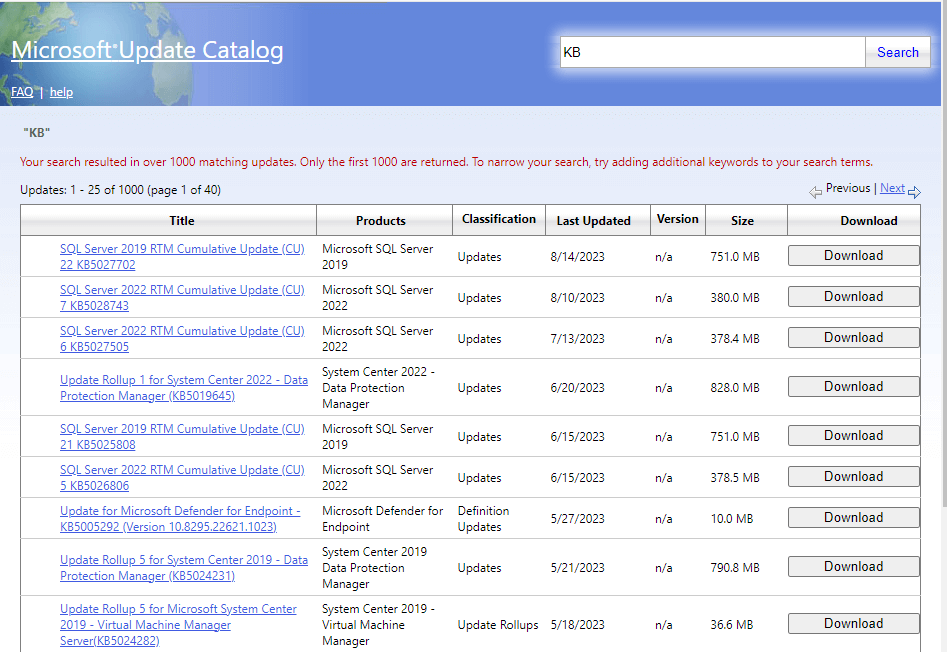The height and width of the screenshot is (652, 947).
Task: Download the KB5028743 update
Action: [x=853, y=296]
